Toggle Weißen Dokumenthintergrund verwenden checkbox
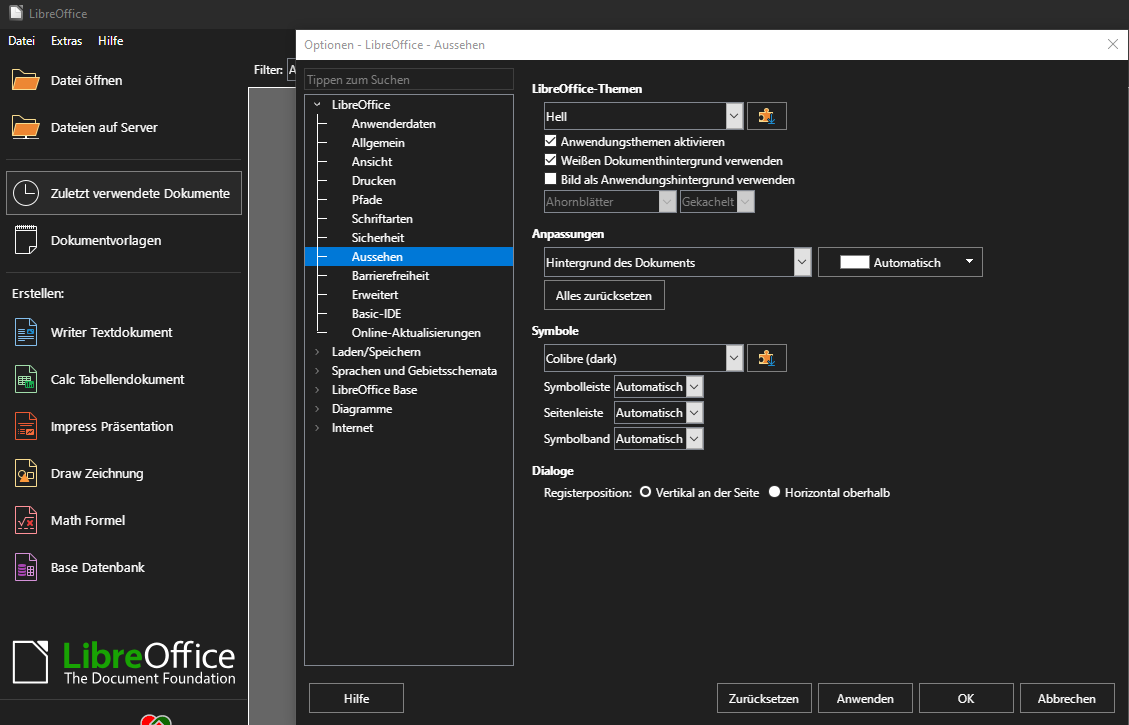Image resolution: width=1129 pixels, height=725 pixels. [551, 160]
